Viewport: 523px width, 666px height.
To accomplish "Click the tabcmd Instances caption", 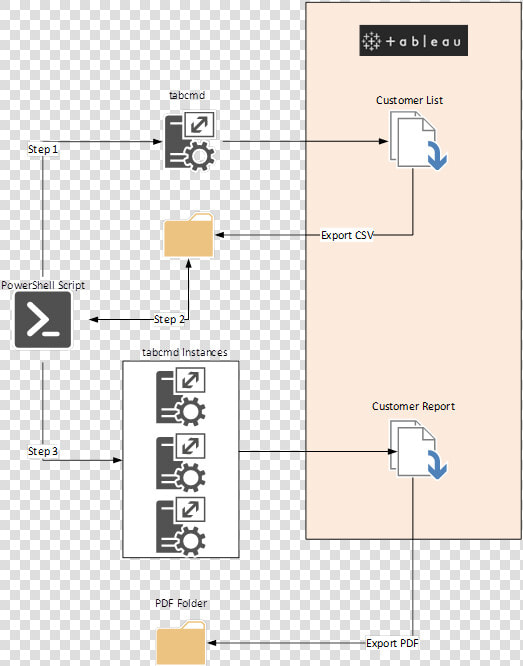I will pyautogui.click(x=184, y=352).
